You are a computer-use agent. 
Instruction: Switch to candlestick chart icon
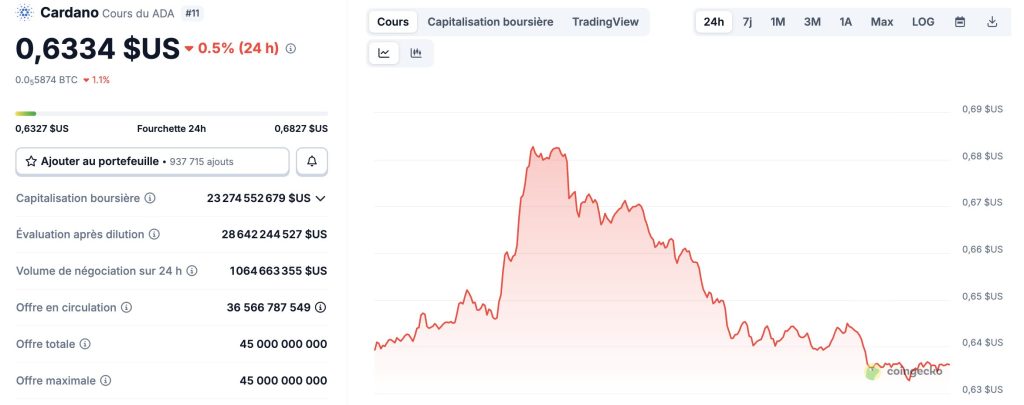click(x=416, y=53)
